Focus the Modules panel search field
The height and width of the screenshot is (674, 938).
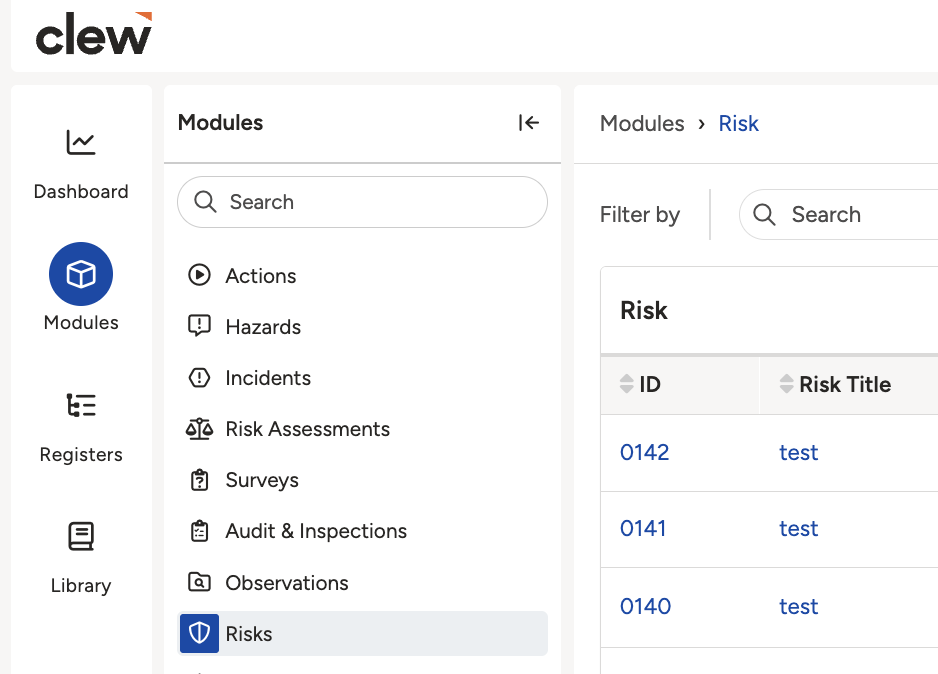[x=363, y=202]
